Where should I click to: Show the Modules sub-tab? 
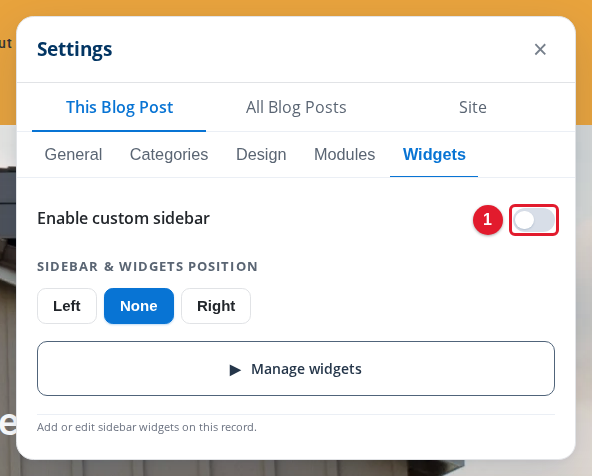(344, 154)
